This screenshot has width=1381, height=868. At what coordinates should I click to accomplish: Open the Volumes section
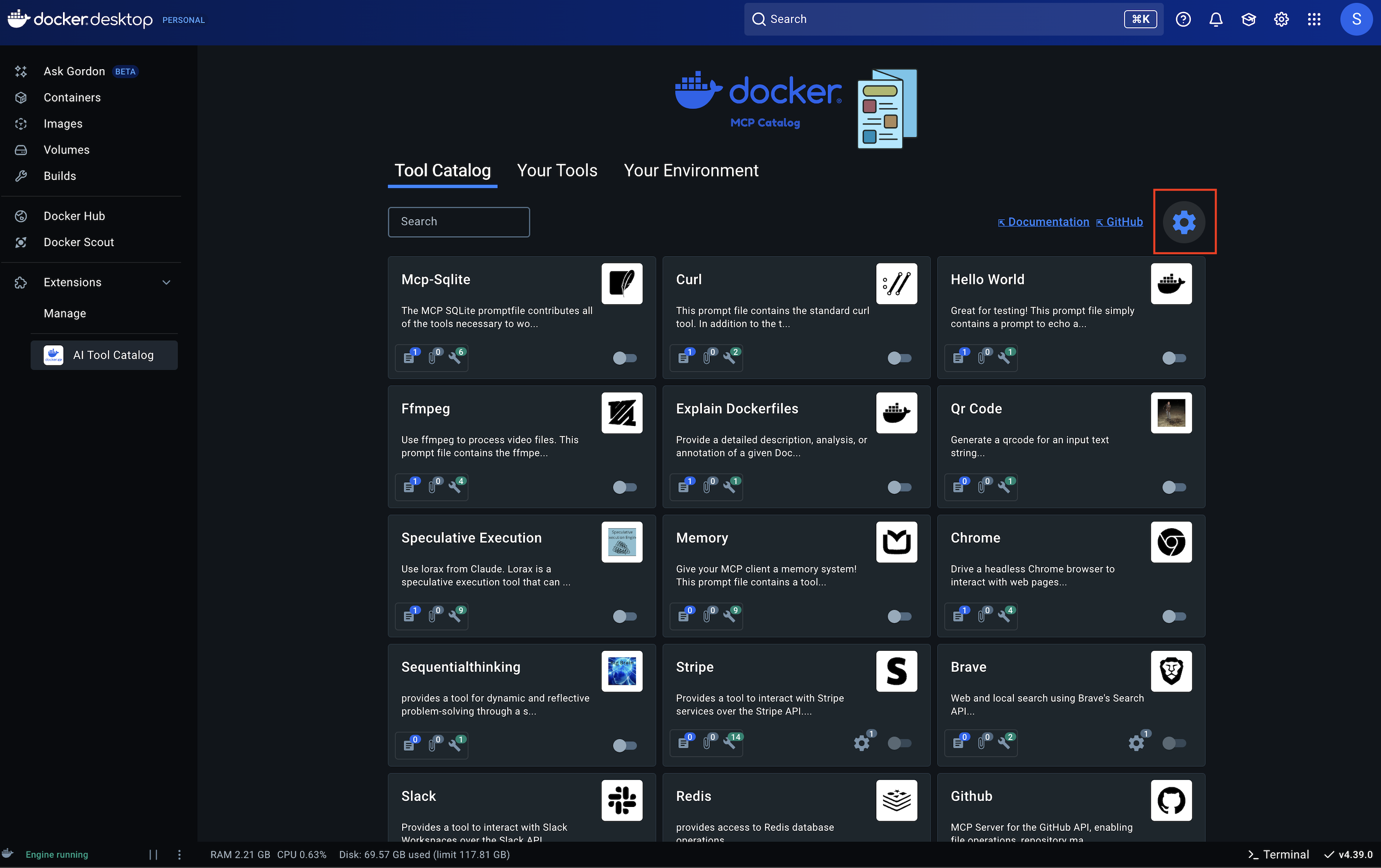pyautogui.click(x=67, y=150)
